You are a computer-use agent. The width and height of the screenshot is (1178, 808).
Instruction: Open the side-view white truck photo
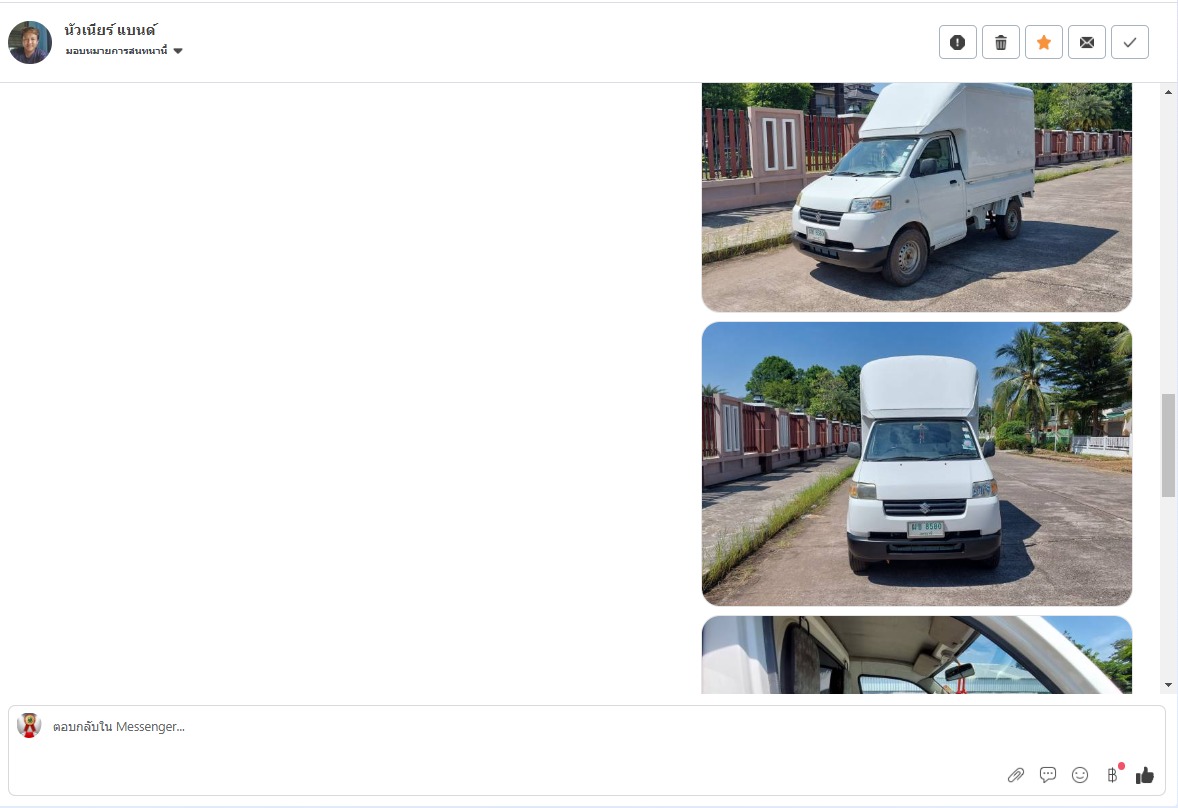coord(917,197)
